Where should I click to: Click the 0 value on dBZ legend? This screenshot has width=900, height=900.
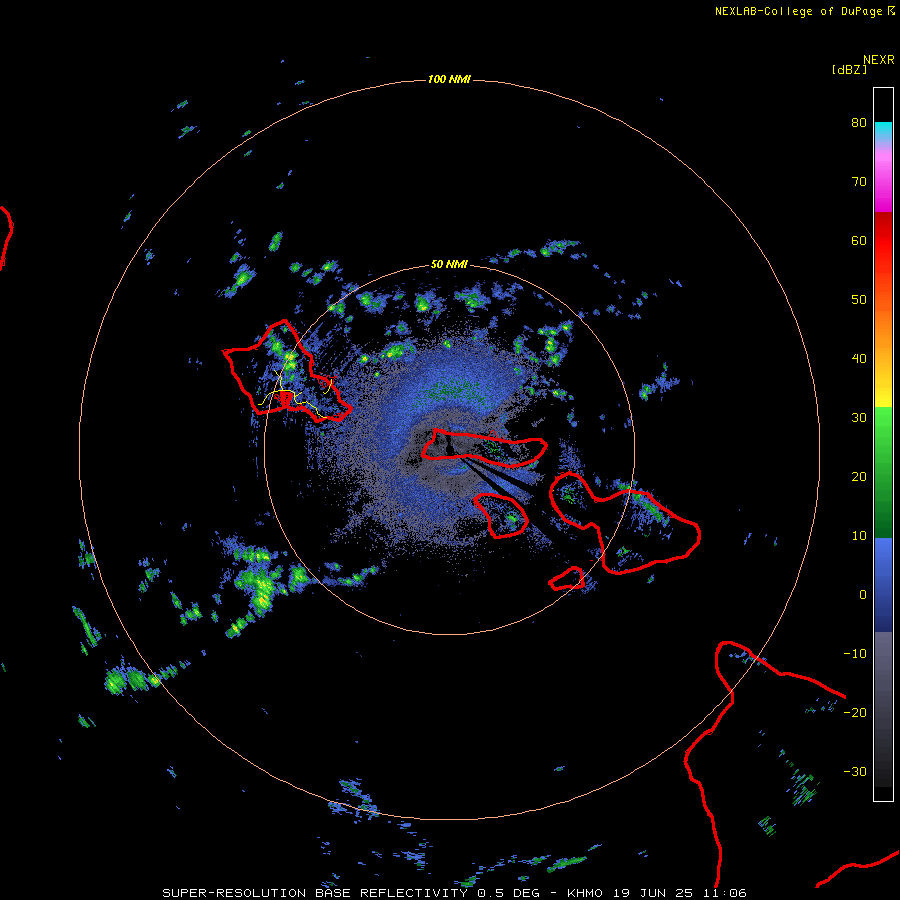[x=863, y=595]
